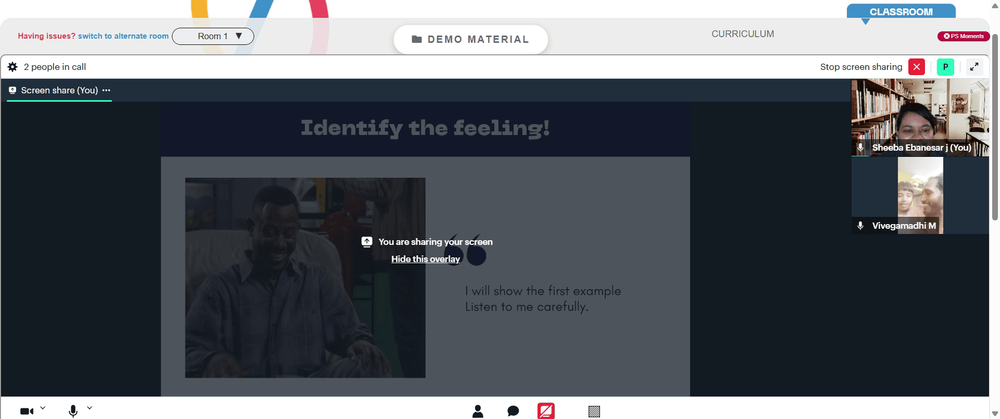Click mic icon on Vivegamadhi M tile
This screenshot has height=419, width=1000.
point(860,226)
